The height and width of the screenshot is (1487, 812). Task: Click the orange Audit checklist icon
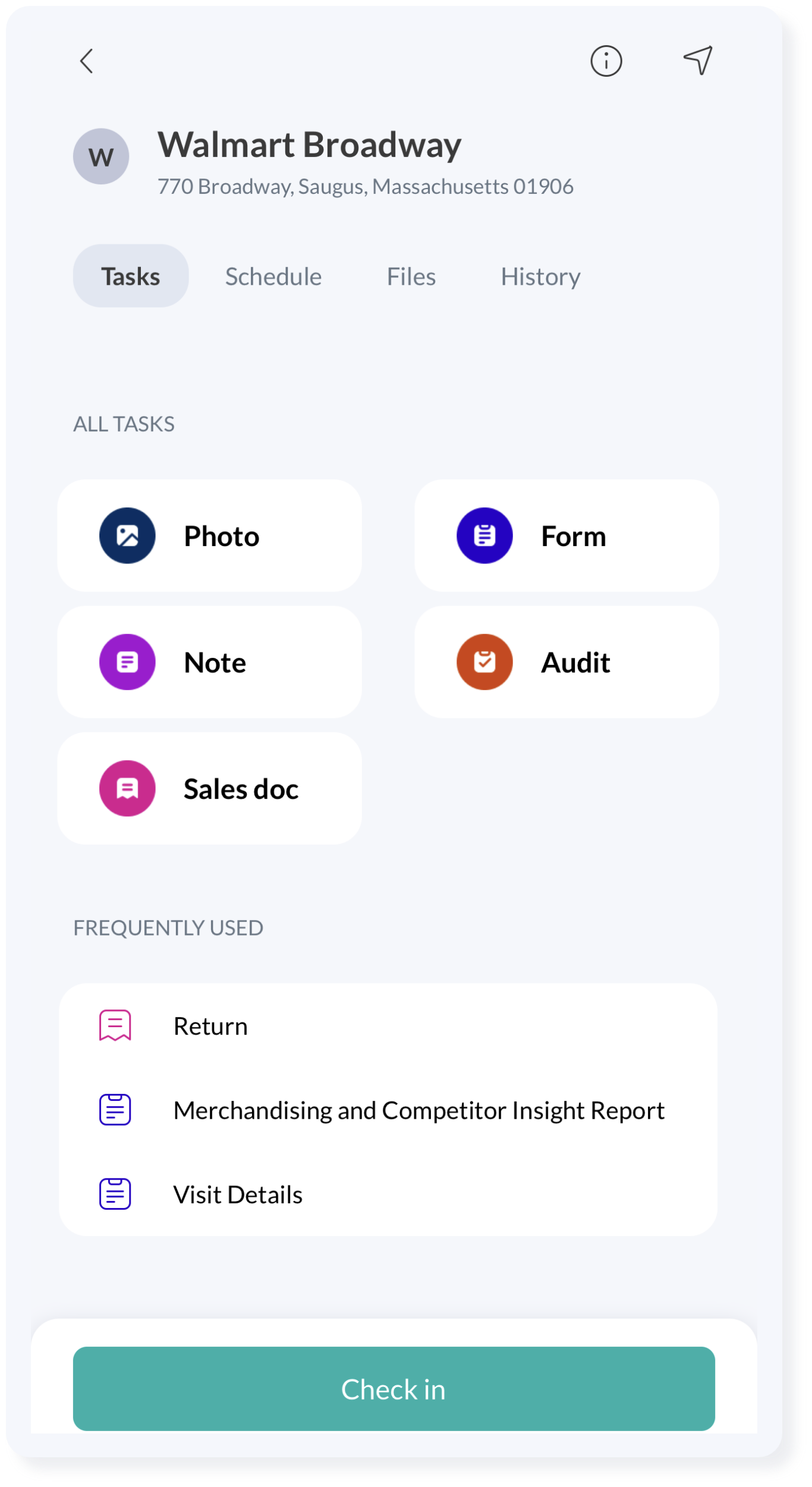484,662
